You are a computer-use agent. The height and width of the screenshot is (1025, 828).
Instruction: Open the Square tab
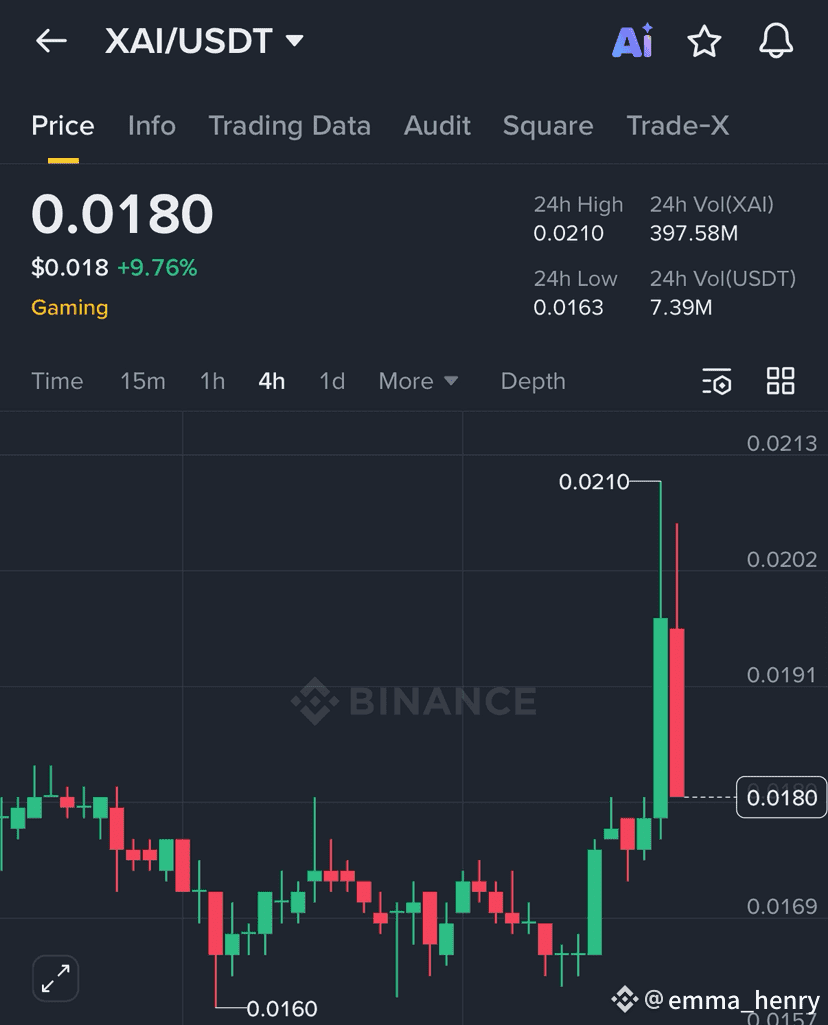coord(548,126)
